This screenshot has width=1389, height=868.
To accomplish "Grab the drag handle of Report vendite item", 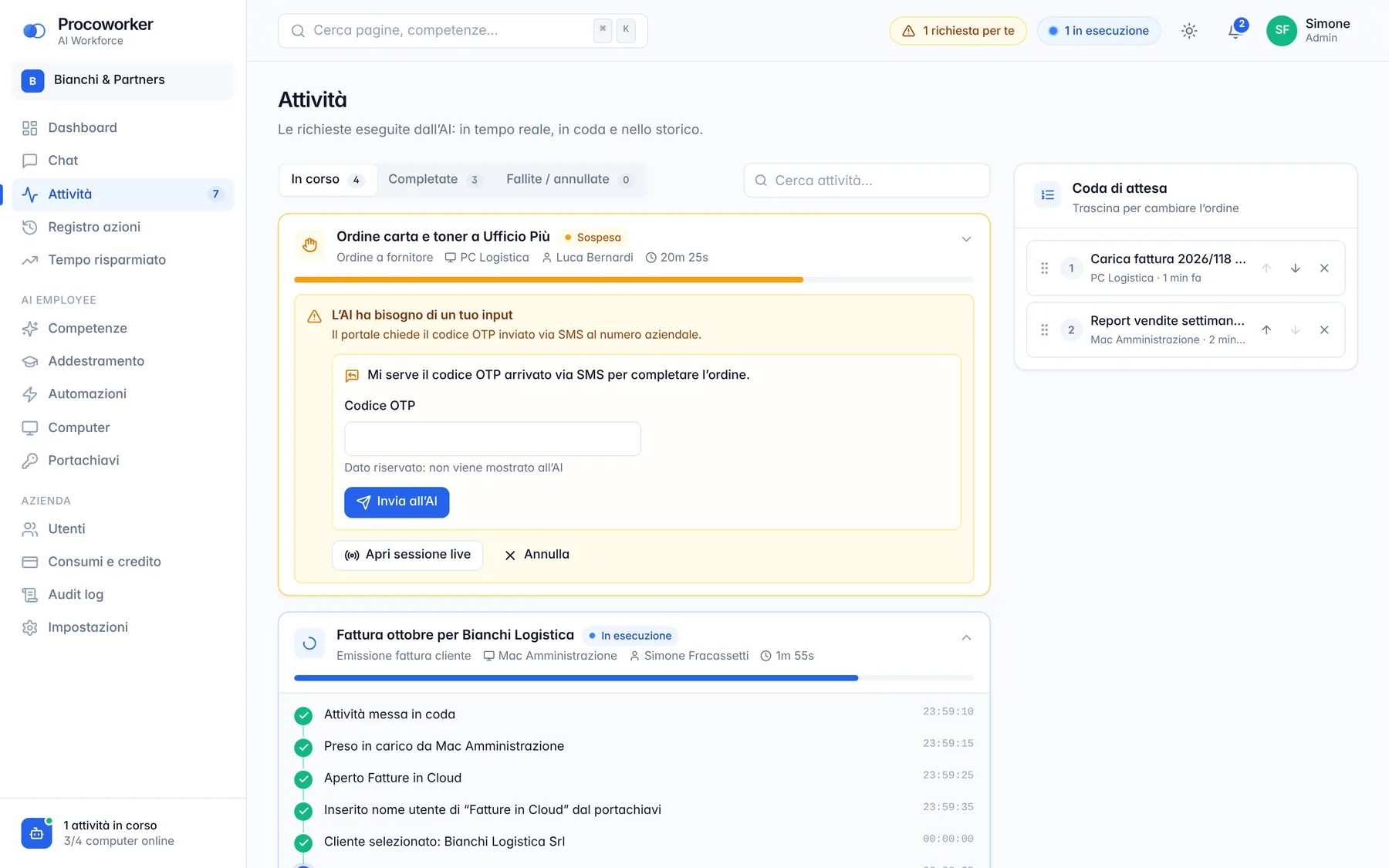I will point(1045,330).
